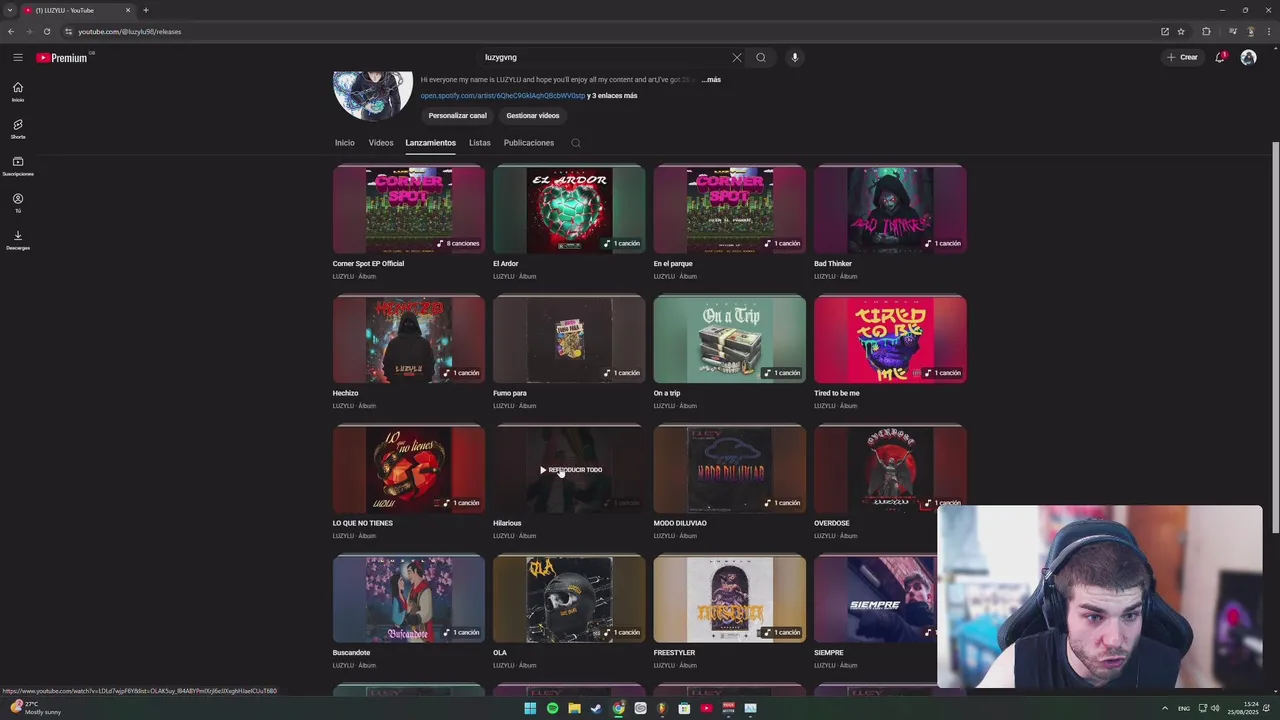The width and height of the screenshot is (1280, 720).
Task: Open Chrome media control icon
Action: [1232, 31]
